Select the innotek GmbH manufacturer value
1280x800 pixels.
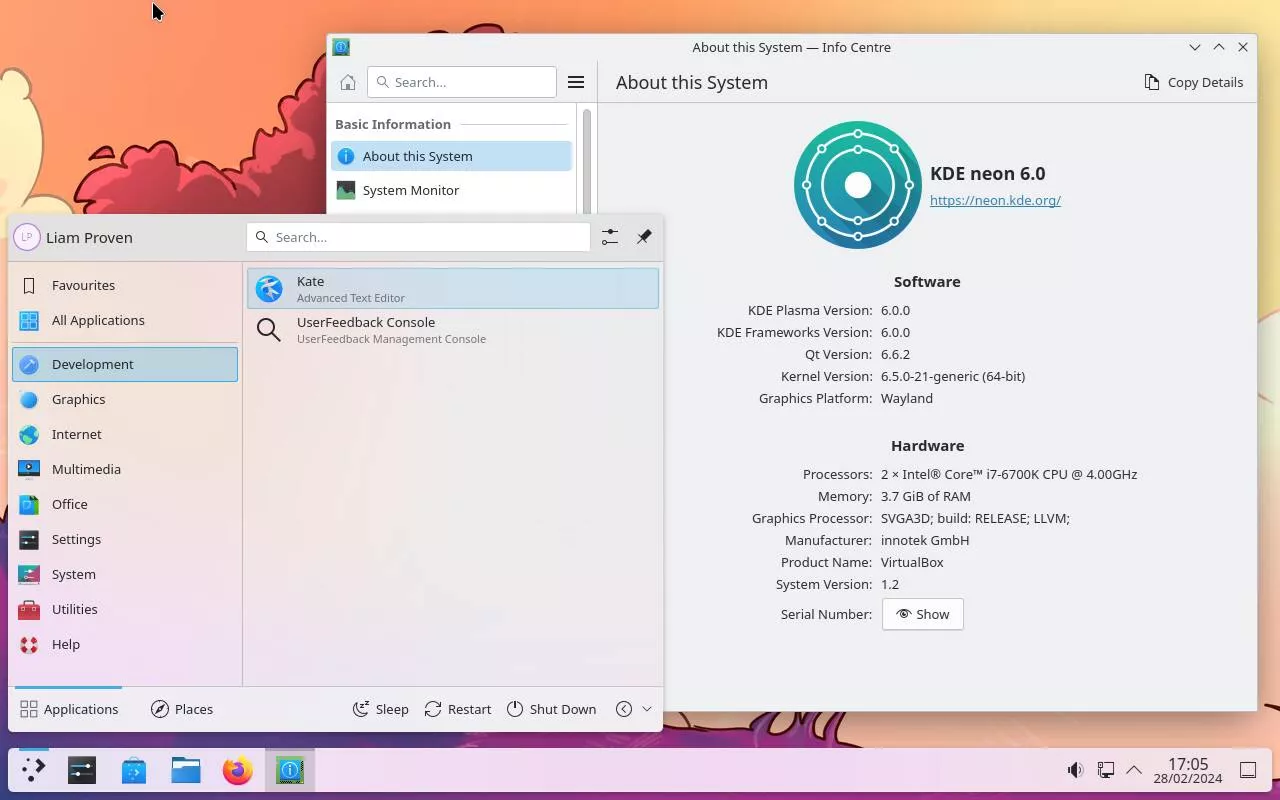coord(925,540)
